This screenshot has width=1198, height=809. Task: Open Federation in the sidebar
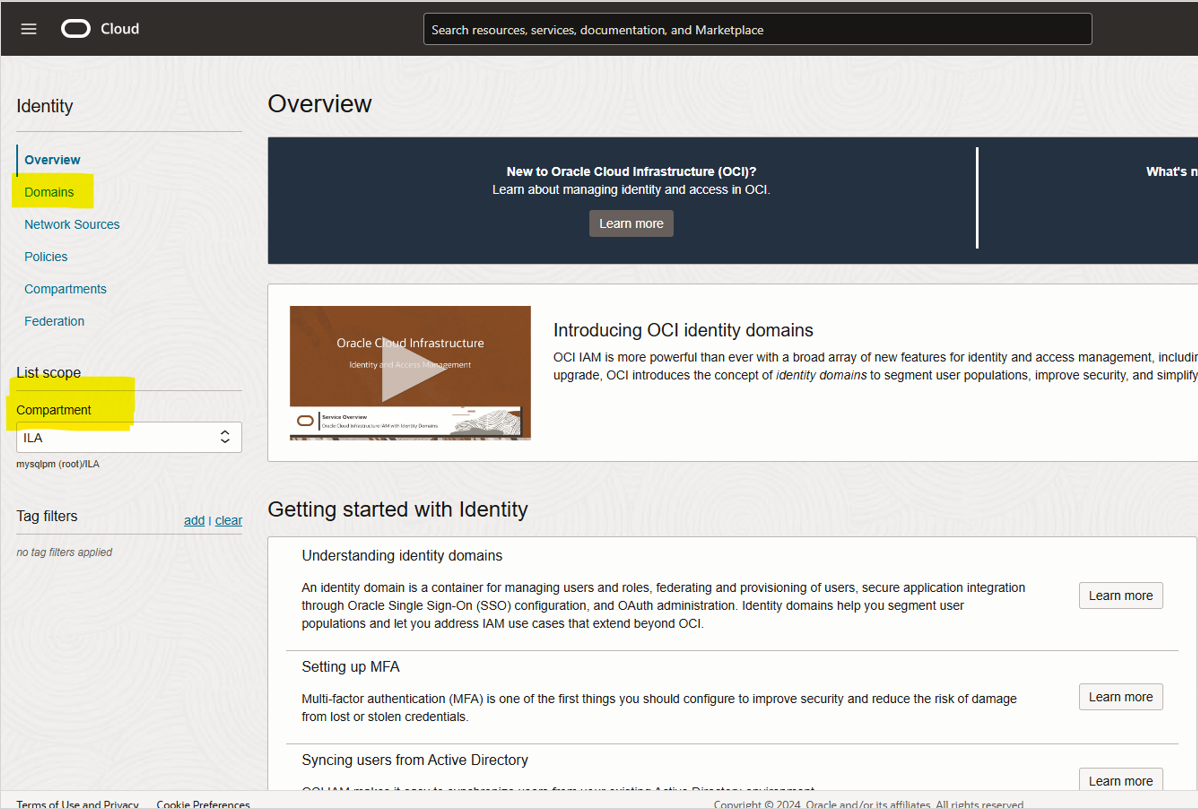pyautogui.click(x=54, y=321)
